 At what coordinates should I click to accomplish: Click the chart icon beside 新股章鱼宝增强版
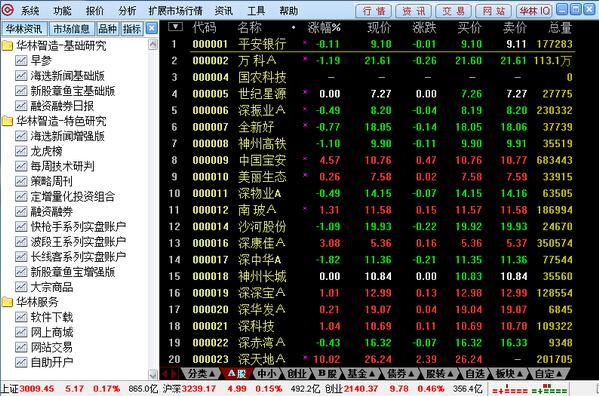coord(21,272)
